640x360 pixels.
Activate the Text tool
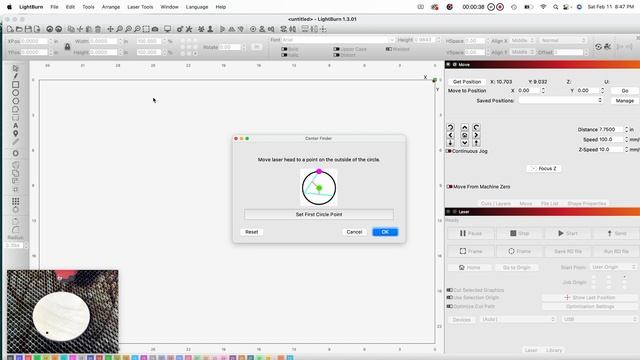(16, 125)
